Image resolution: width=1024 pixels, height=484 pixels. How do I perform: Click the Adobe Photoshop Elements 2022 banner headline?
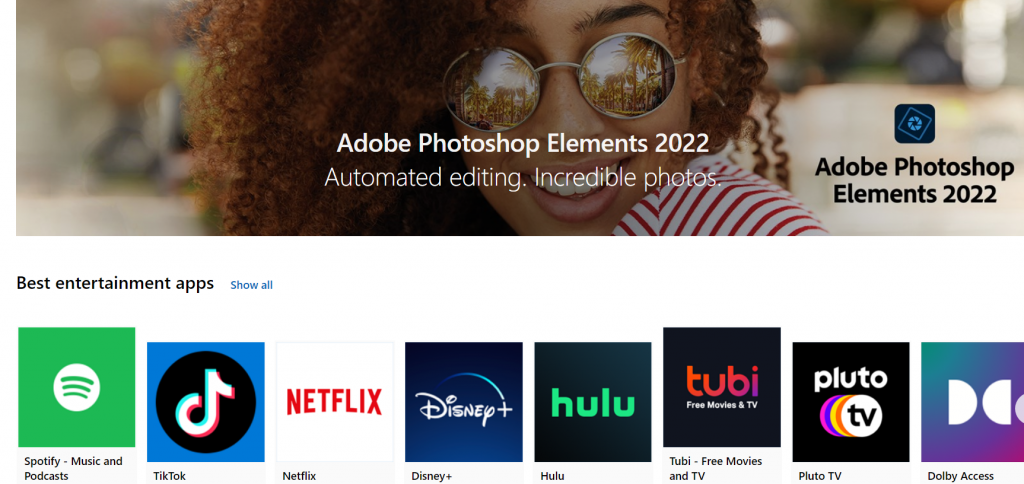(522, 144)
